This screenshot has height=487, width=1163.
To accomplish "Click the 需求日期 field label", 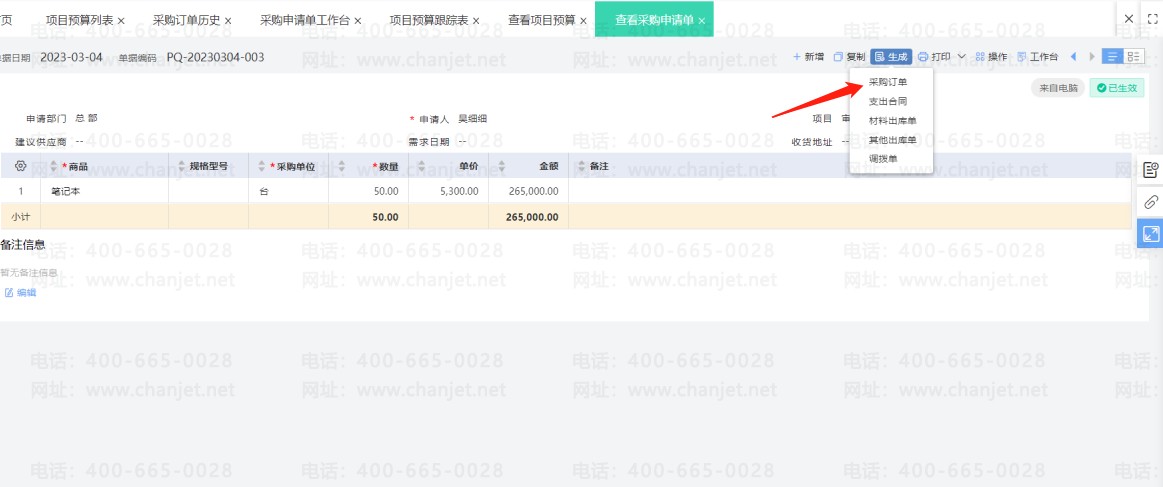I will [x=429, y=142].
